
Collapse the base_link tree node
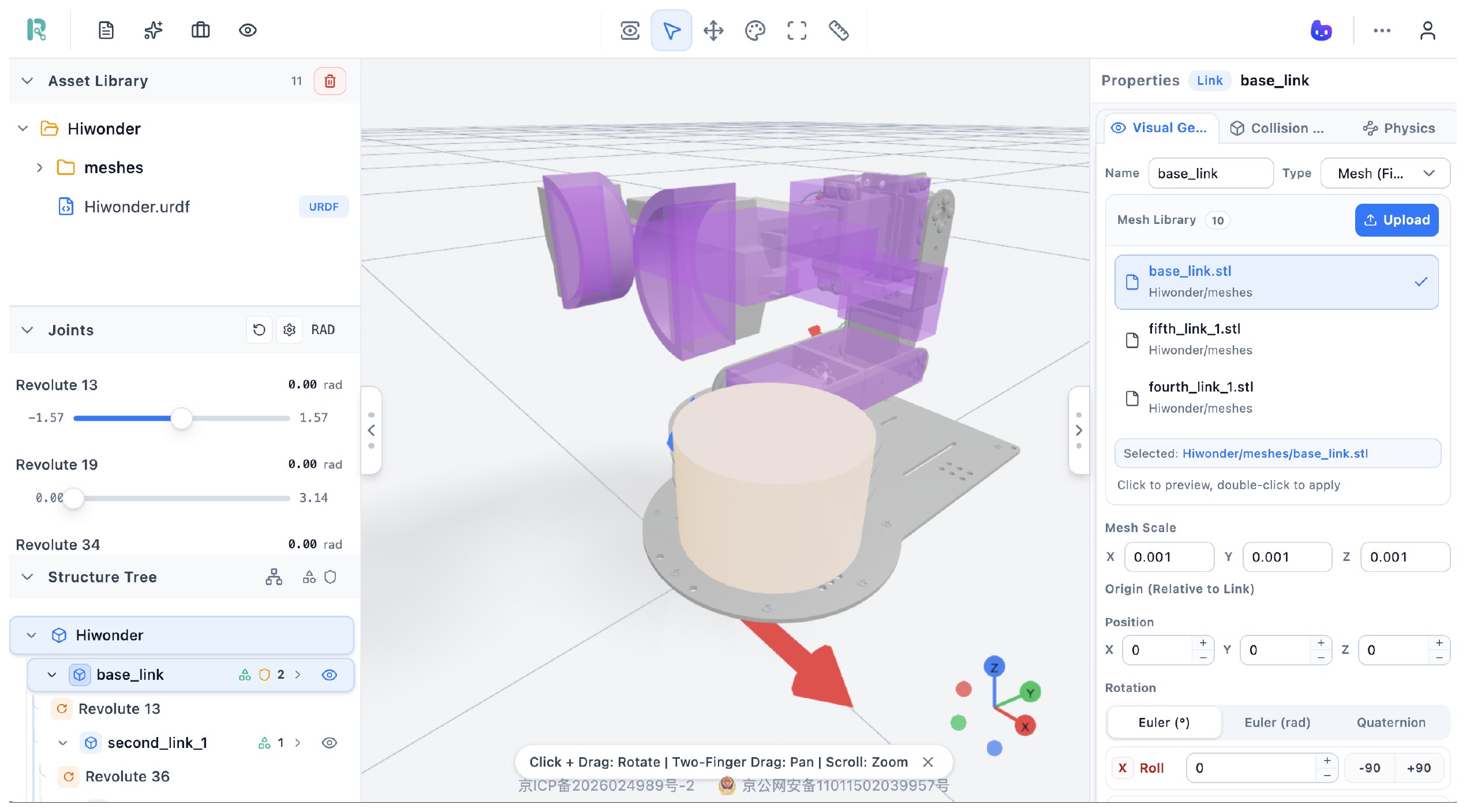tap(52, 675)
